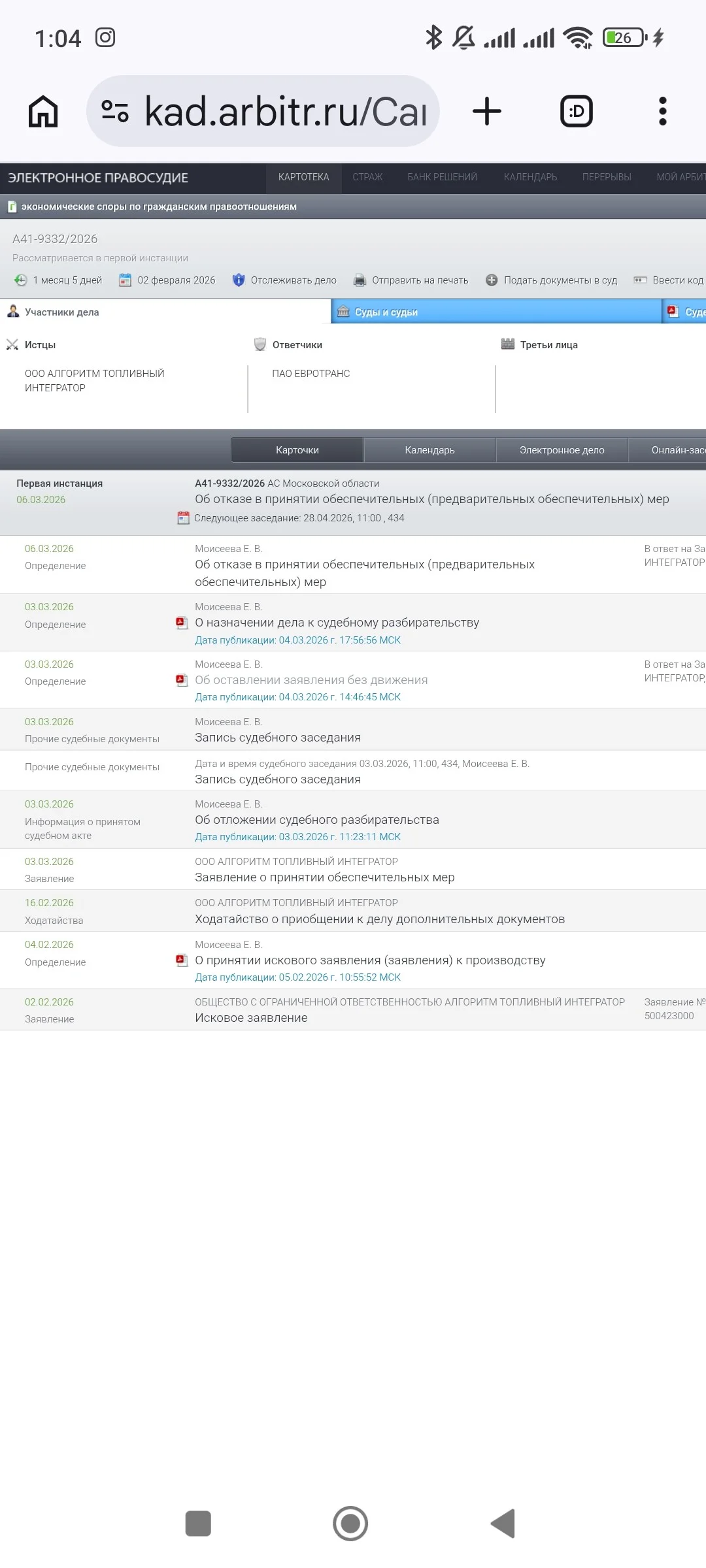Open the 'Картотека' menu item
The height and width of the screenshot is (1568, 706).
pyautogui.click(x=304, y=178)
